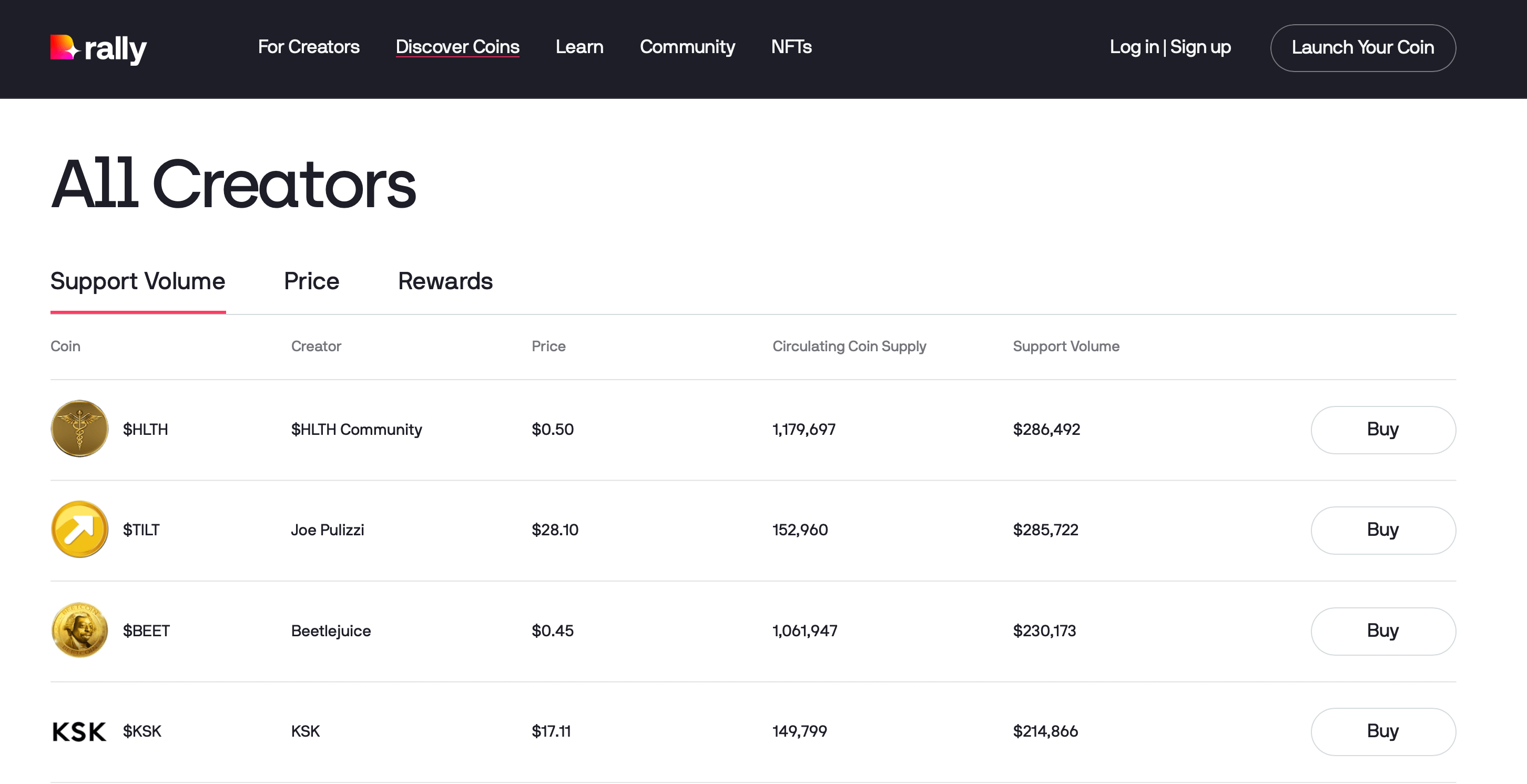
Task: Click support volume $286,492
Action: (x=1046, y=429)
